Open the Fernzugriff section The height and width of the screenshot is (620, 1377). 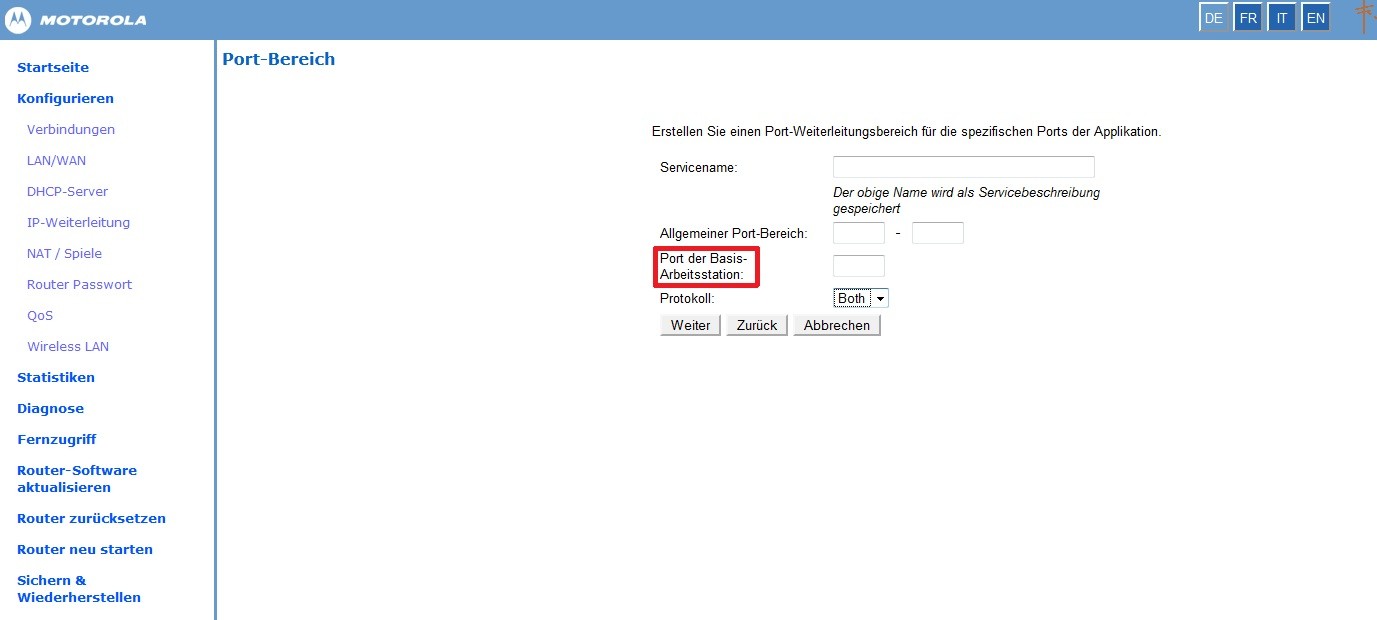[56, 439]
